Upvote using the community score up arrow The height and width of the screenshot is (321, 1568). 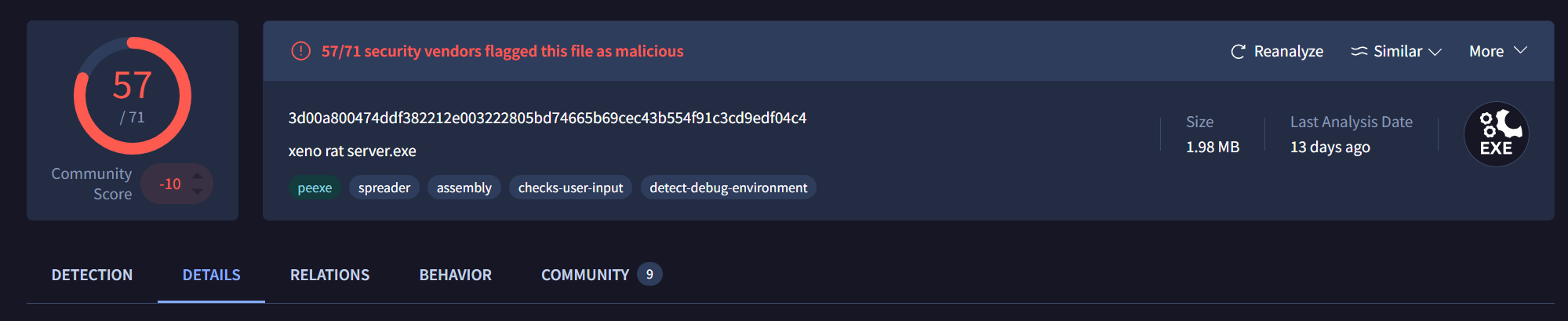(198, 176)
